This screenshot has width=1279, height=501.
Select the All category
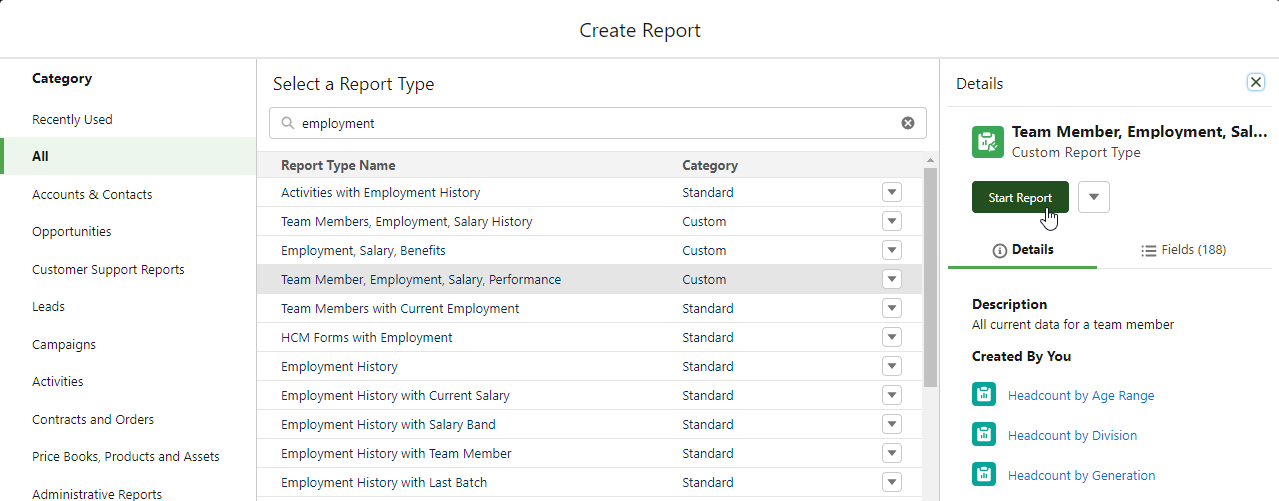coord(128,156)
